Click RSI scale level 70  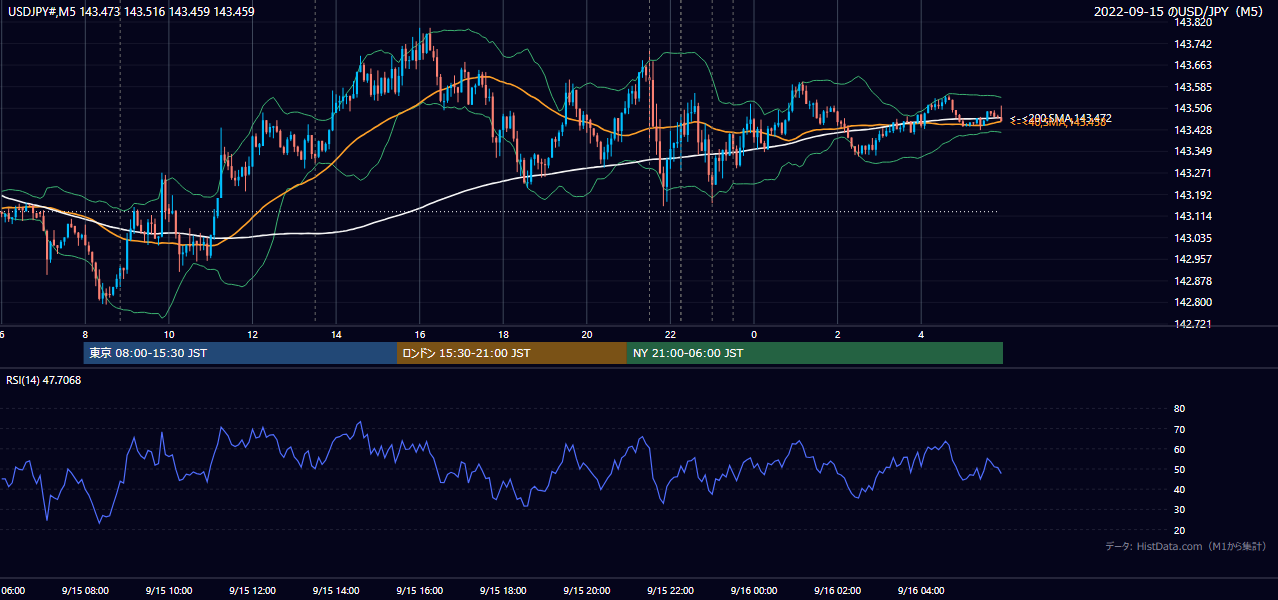tap(1179, 429)
